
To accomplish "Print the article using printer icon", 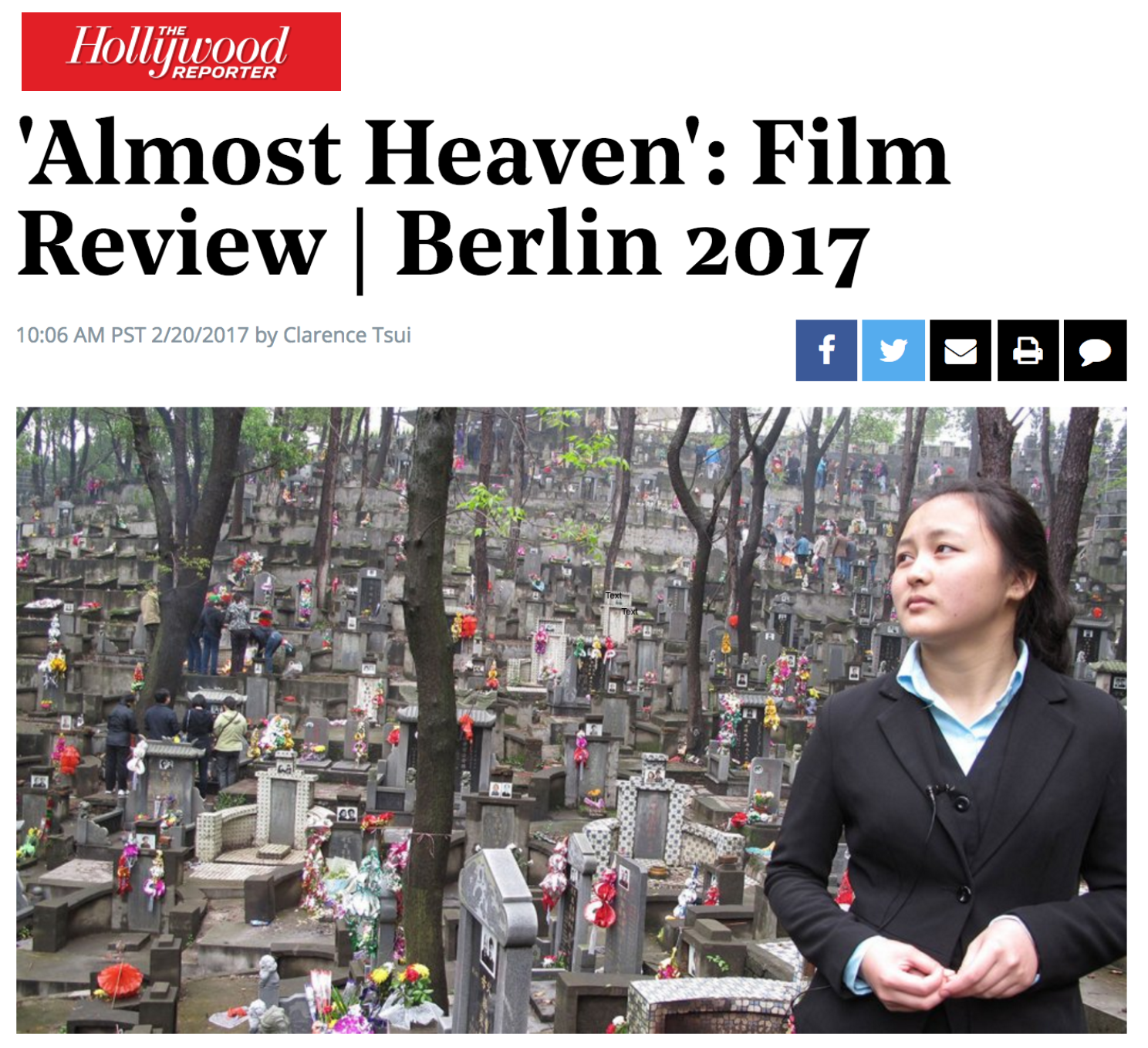I will [x=1028, y=350].
